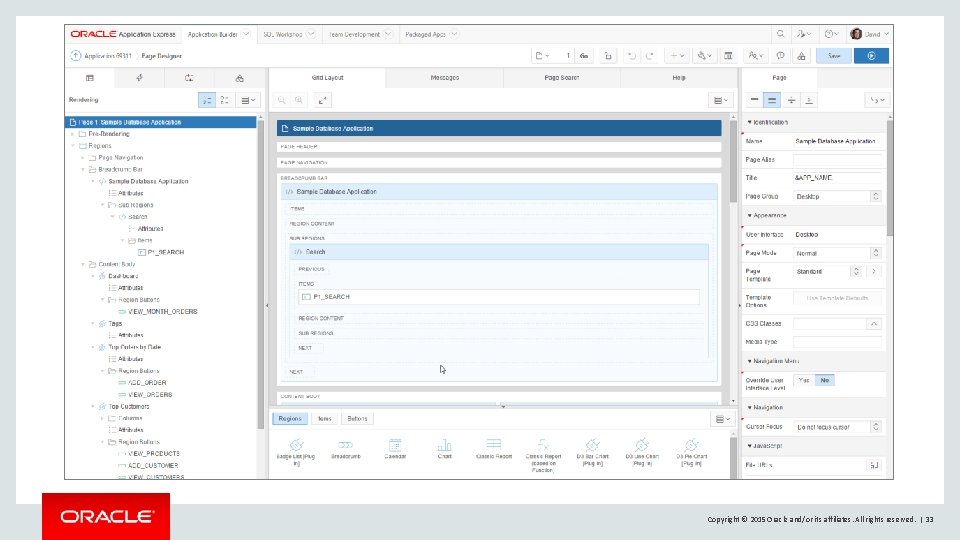Open the Team Development dropdown arrow
Viewport: 960px width, 540px height.
388,34
